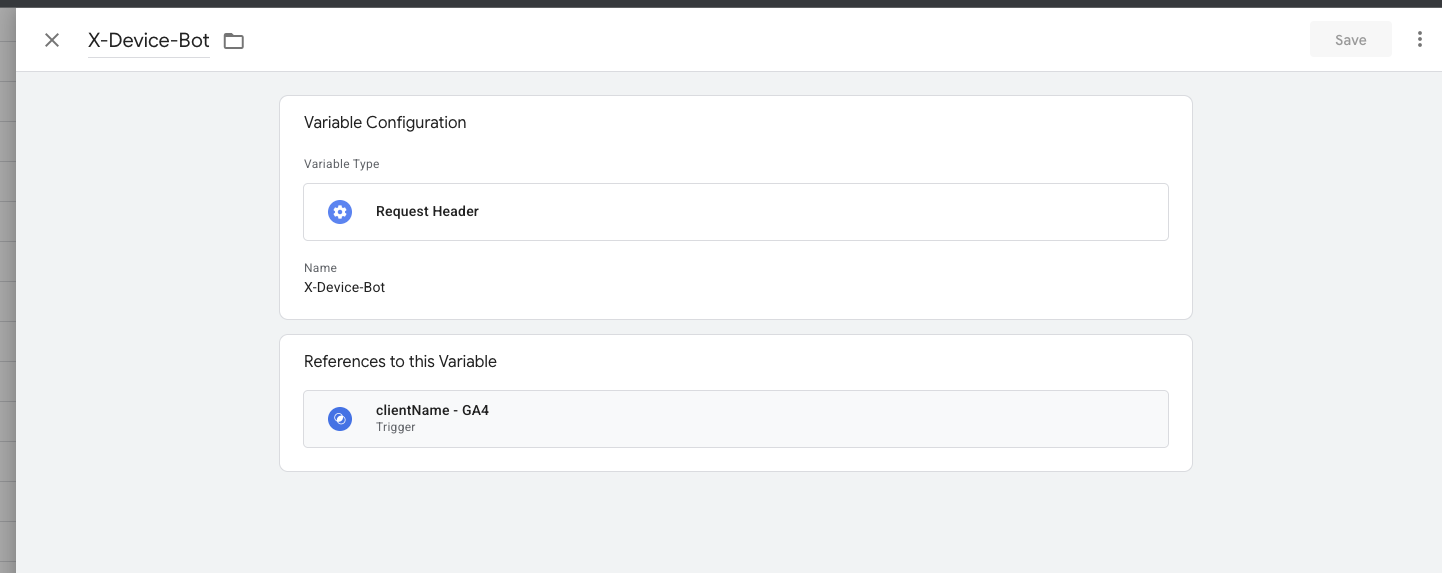Close the variable editor panel

click(x=52, y=40)
